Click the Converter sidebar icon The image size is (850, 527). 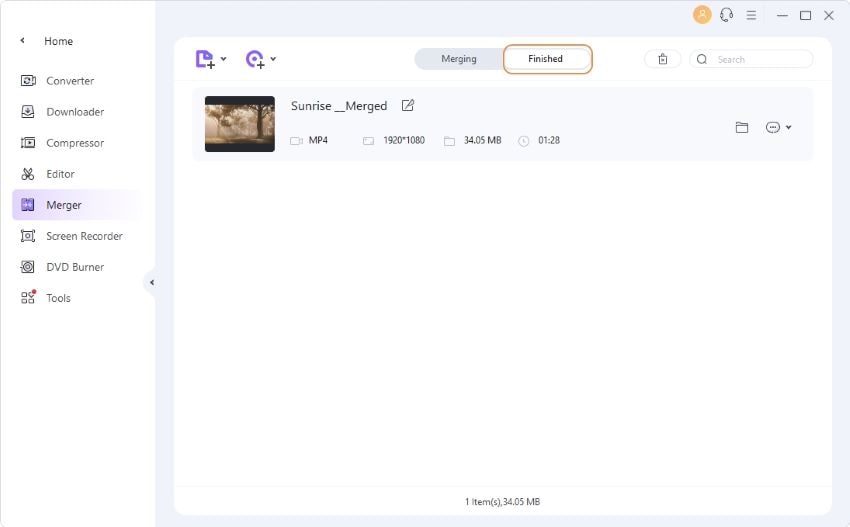[28, 81]
